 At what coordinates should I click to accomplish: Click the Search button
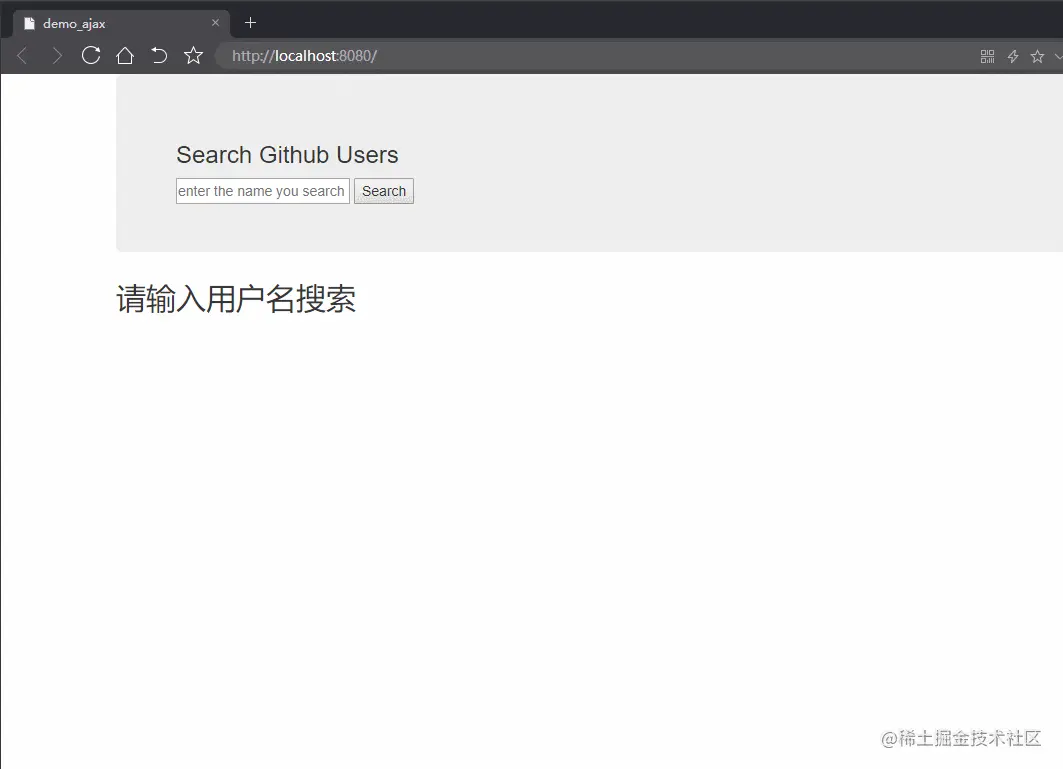383,191
